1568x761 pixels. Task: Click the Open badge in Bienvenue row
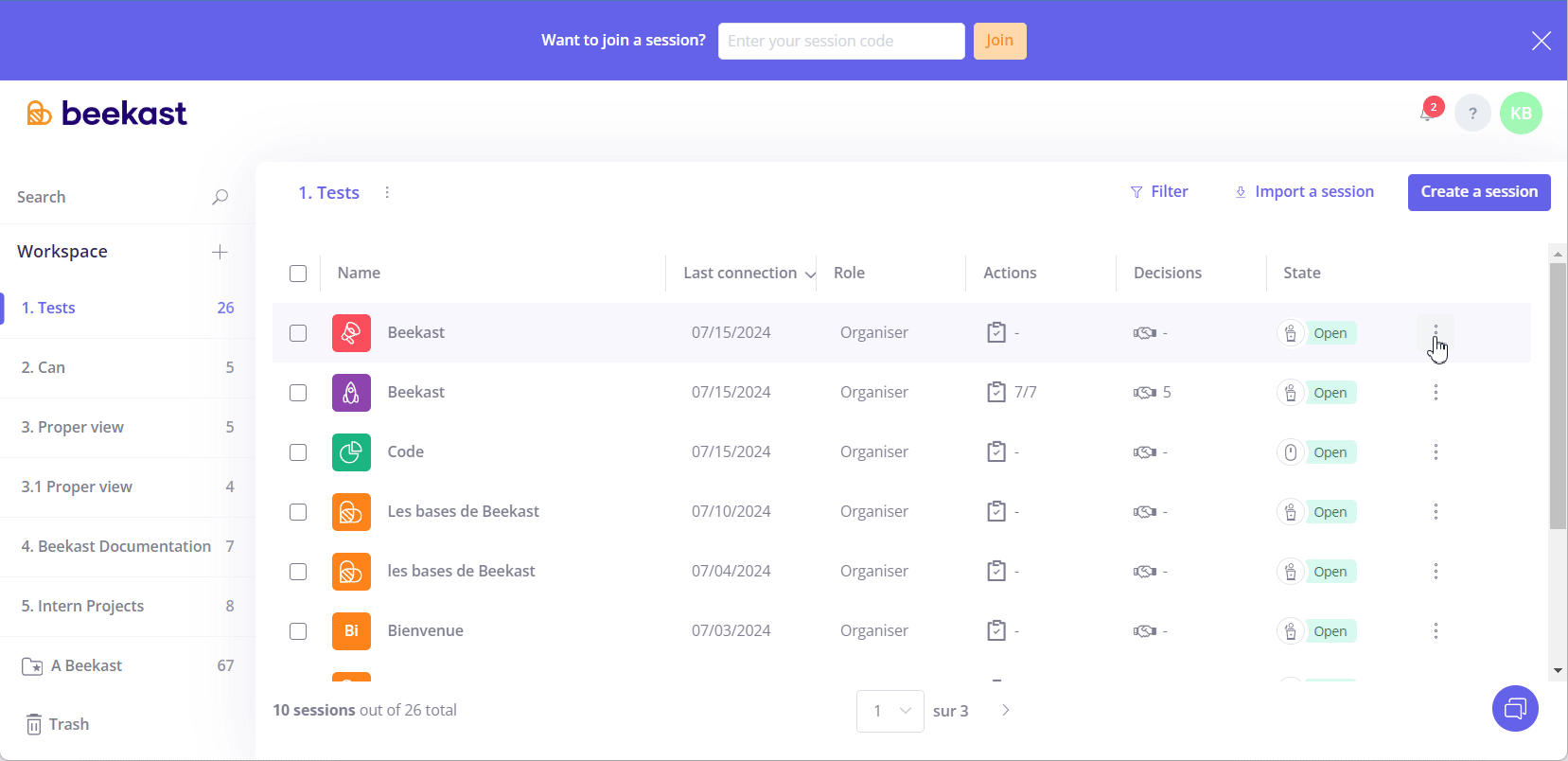tap(1330, 631)
